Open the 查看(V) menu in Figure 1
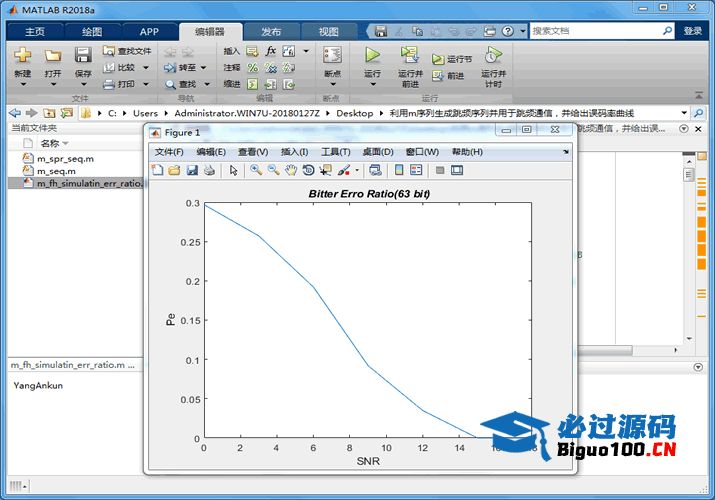The height and width of the screenshot is (500, 715). [253, 152]
